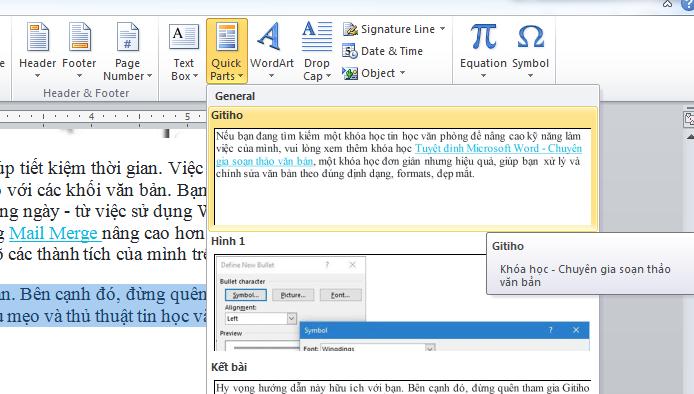This screenshot has width=694, height=394.
Task: Select the Hình 1 quick part preview
Action: (402, 302)
